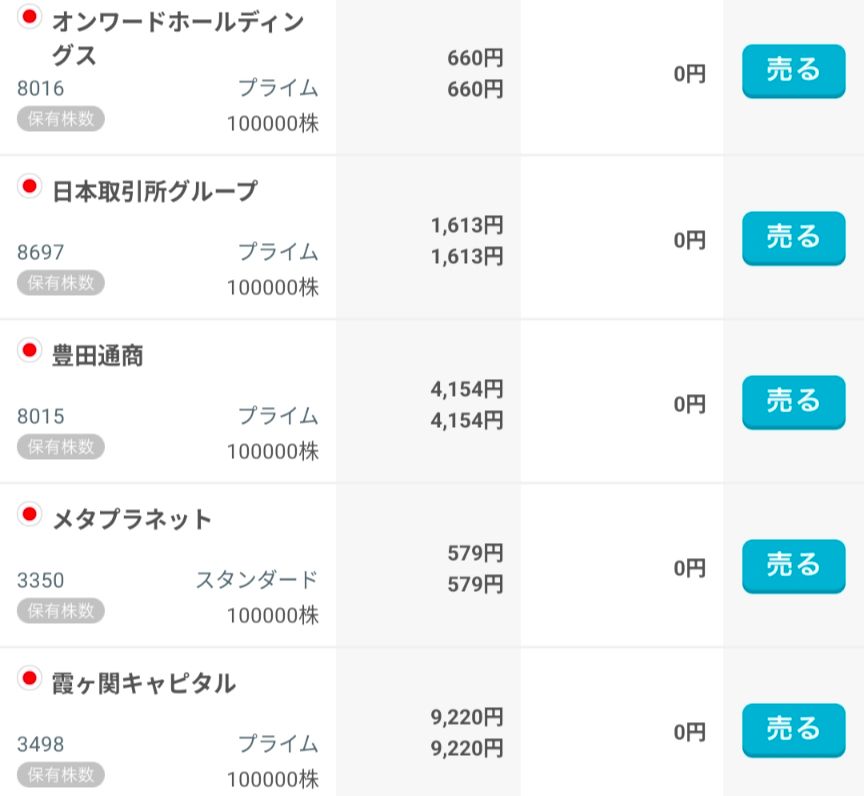Sell 豊田通商 shares with 売る button
Screen dimensions: 864x796
[x=793, y=402]
